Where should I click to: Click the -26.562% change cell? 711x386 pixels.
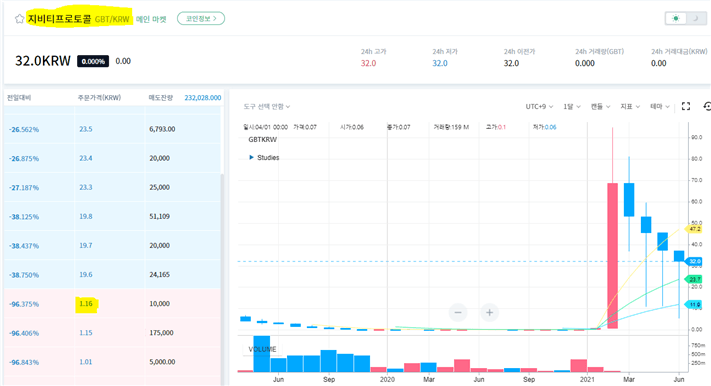coord(24,130)
